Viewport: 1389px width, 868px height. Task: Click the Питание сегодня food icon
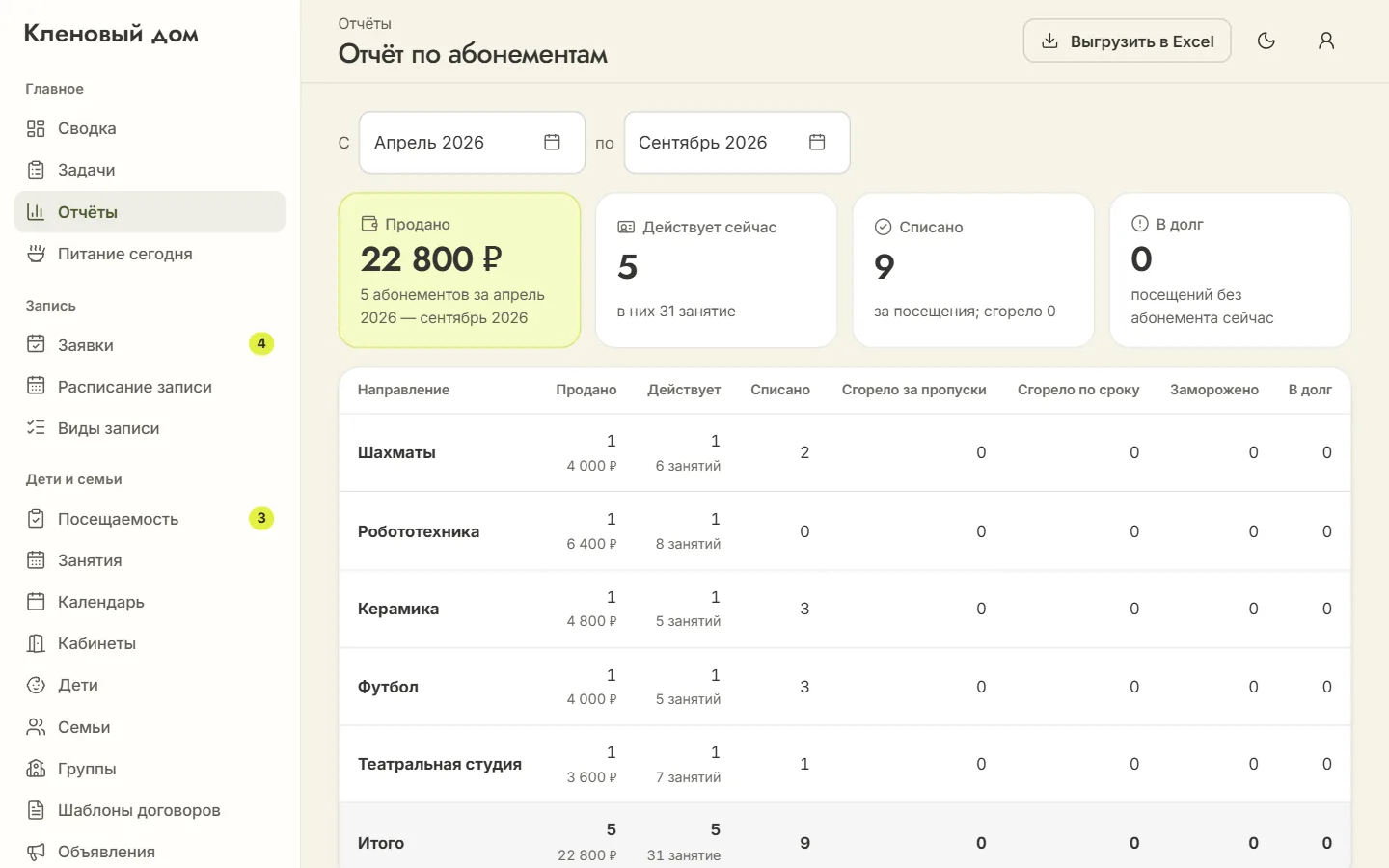[x=36, y=254]
